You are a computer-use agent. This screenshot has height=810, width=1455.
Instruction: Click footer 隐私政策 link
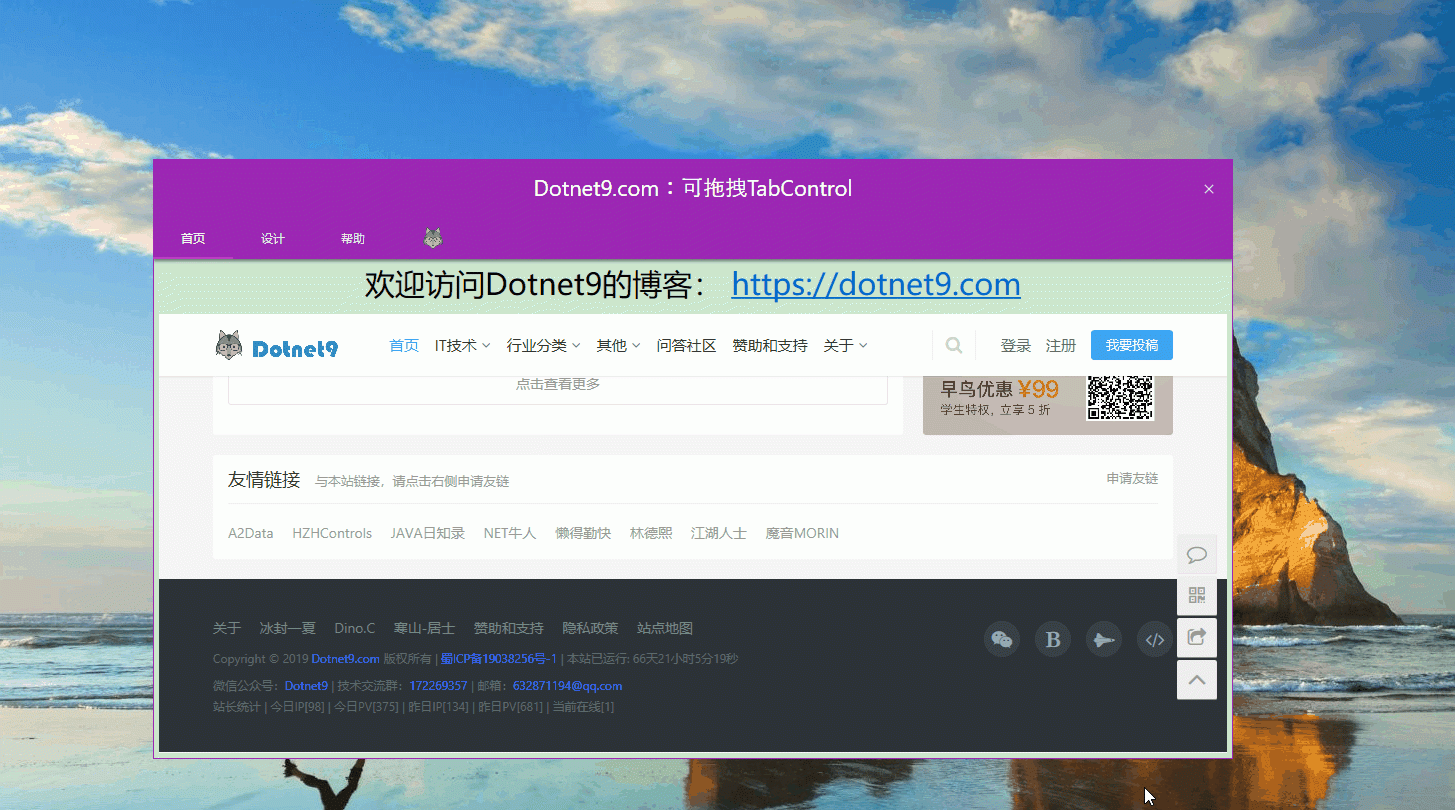[x=590, y=628]
